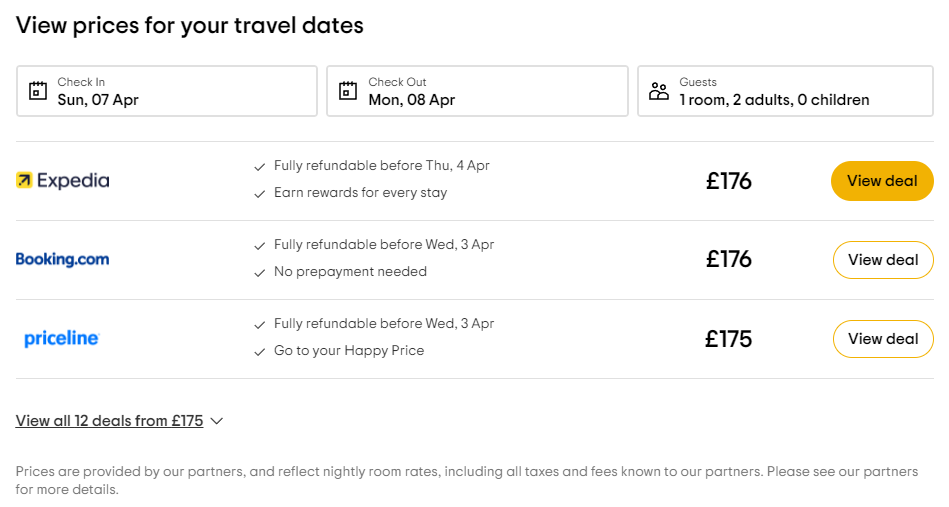Screen dimensions: 949x507
Task: Open the Check In date picker
Action: [167, 91]
